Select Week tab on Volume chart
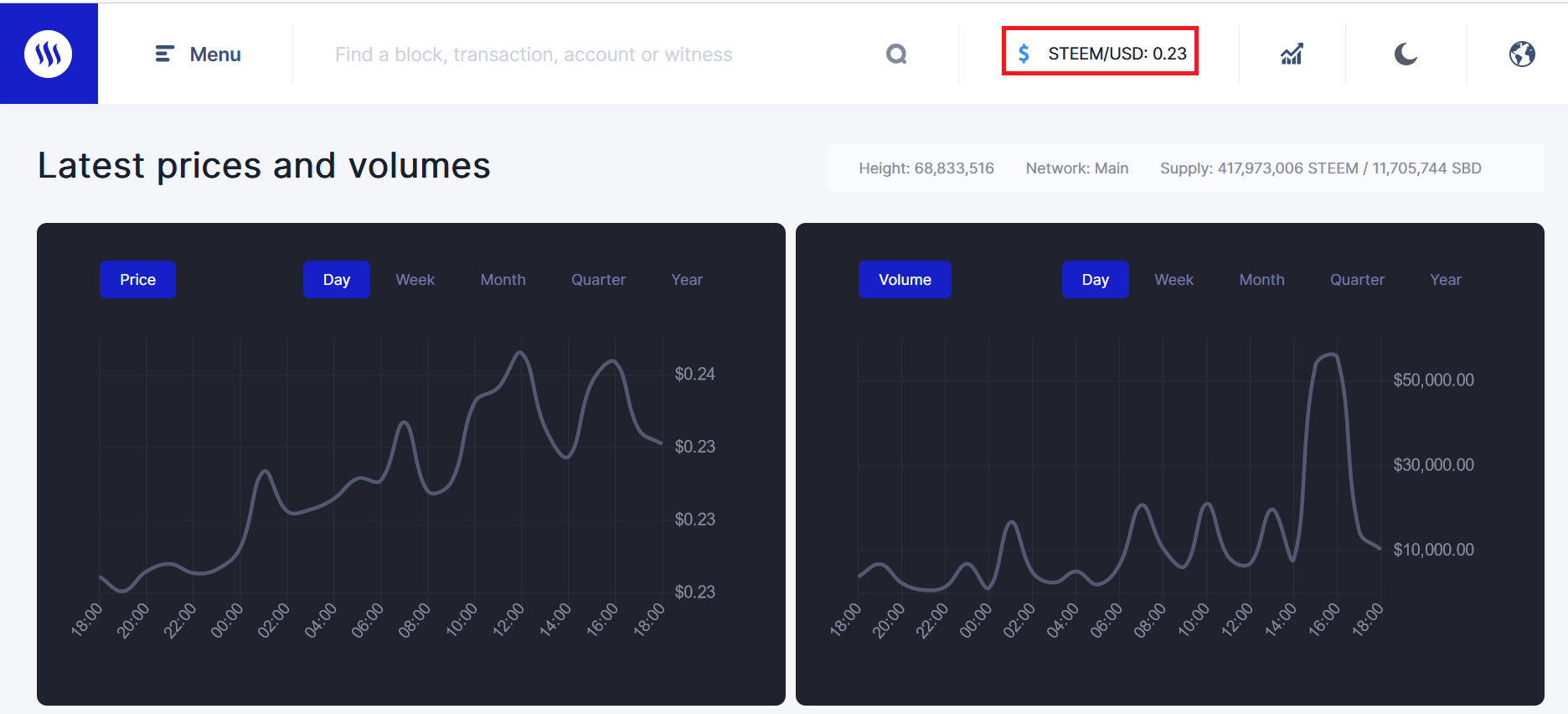Screen dimensions: 1568x714 click(x=1174, y=280)
